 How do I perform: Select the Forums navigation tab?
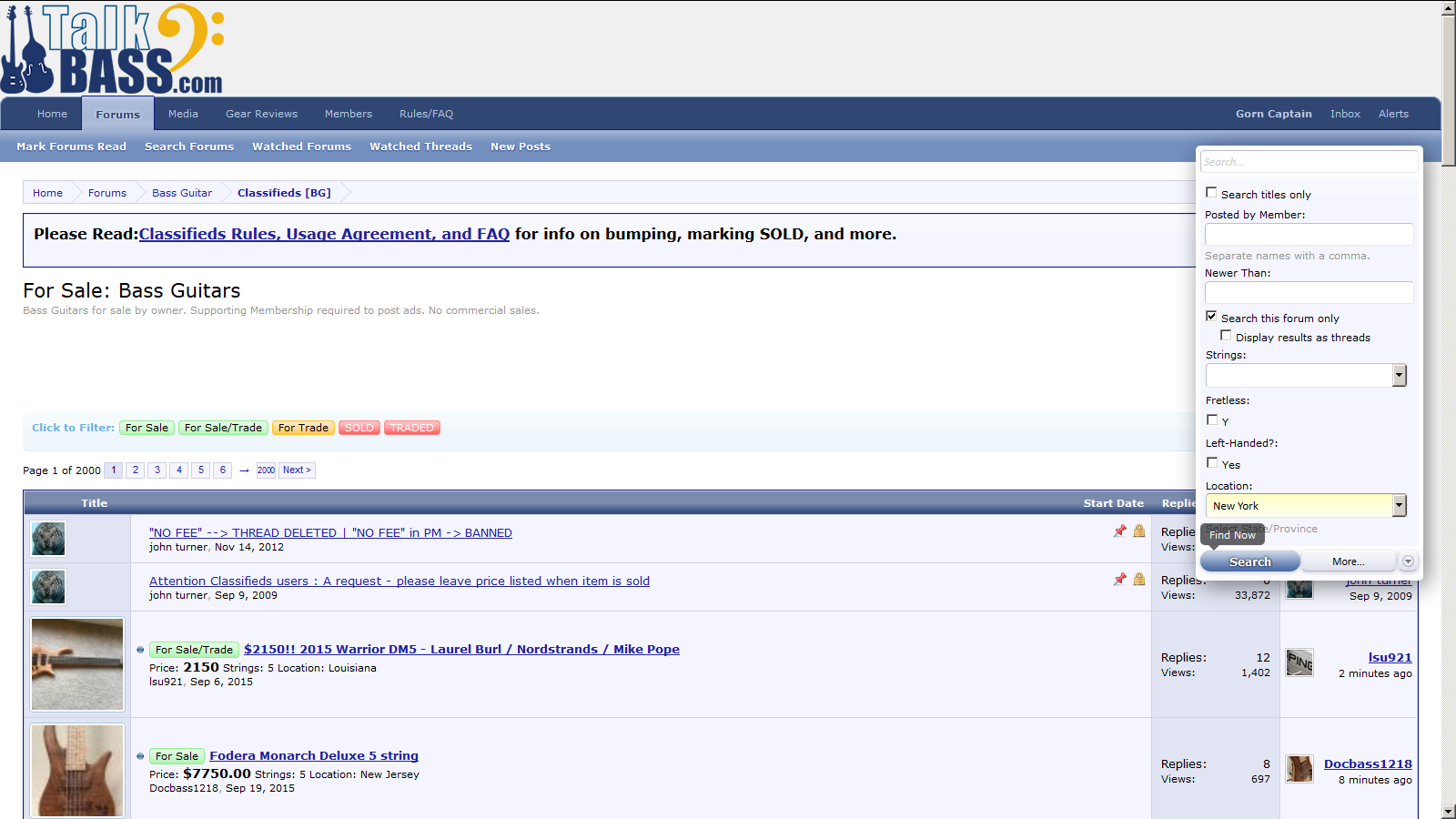[x=118, y=115]
